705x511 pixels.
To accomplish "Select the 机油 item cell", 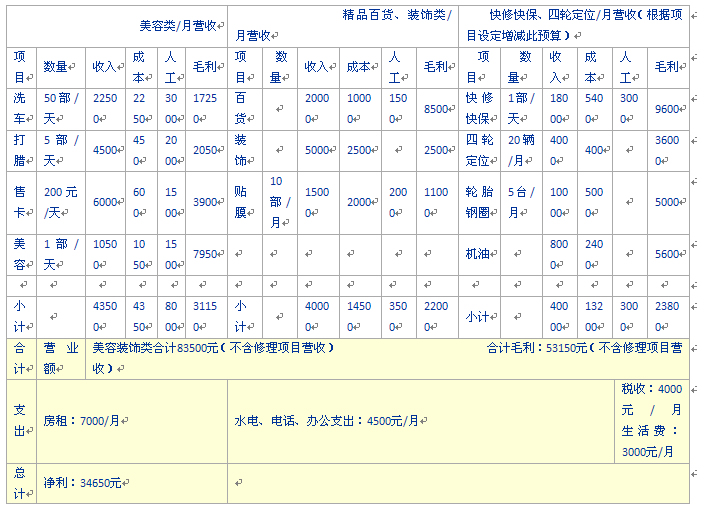I will pos(481,254).
